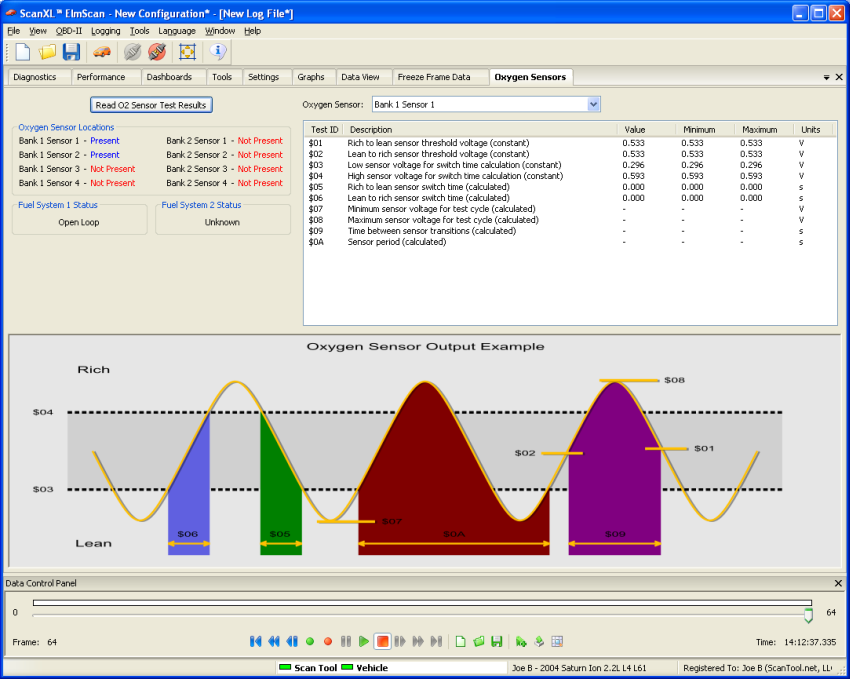Sort by Test ID column header
The width and height of the screenshot is (850, 679).
[x=324, y=130]
